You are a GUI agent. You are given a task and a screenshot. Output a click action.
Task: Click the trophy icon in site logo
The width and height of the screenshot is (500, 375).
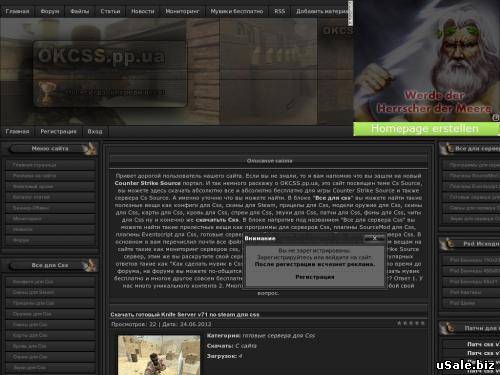coord(46,92)
